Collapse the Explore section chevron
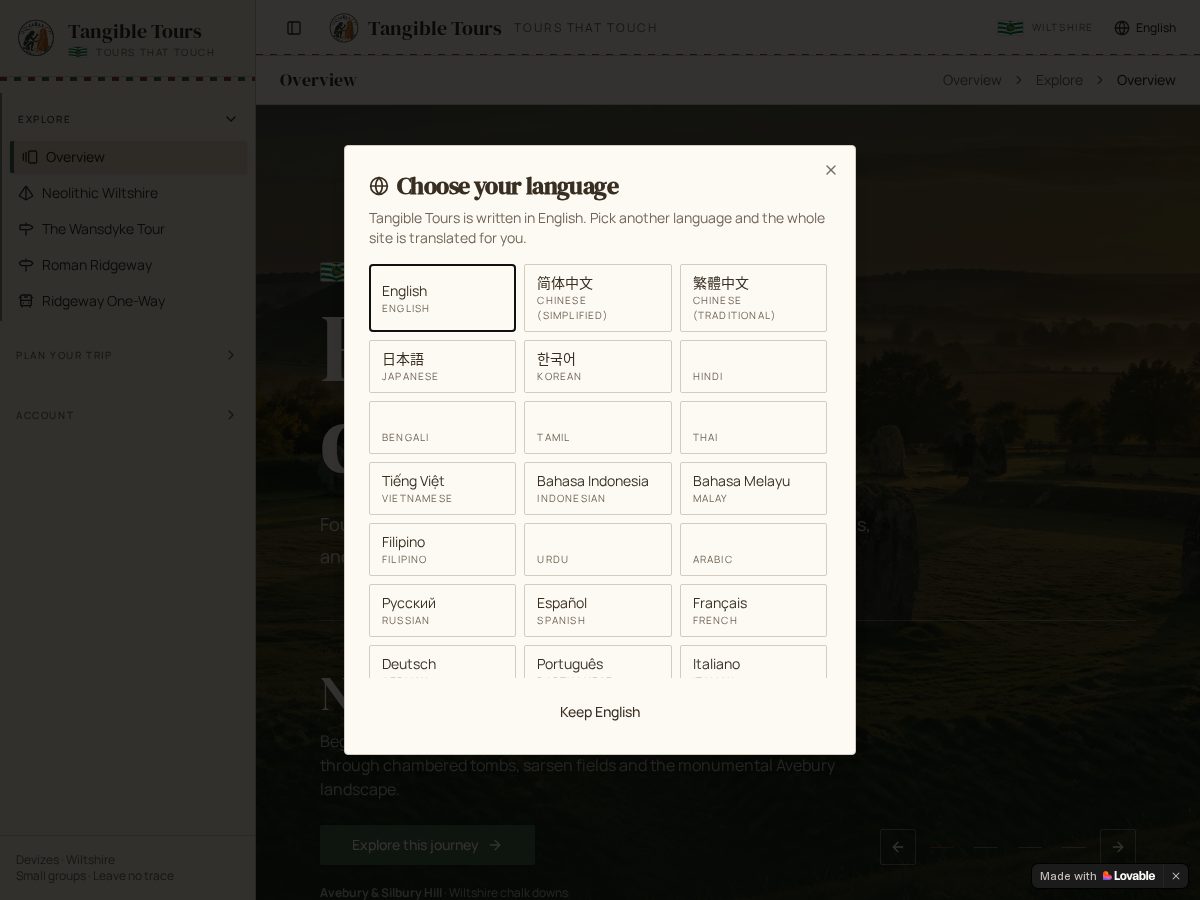The image size is (1200, 900). [x=231, y=119]
